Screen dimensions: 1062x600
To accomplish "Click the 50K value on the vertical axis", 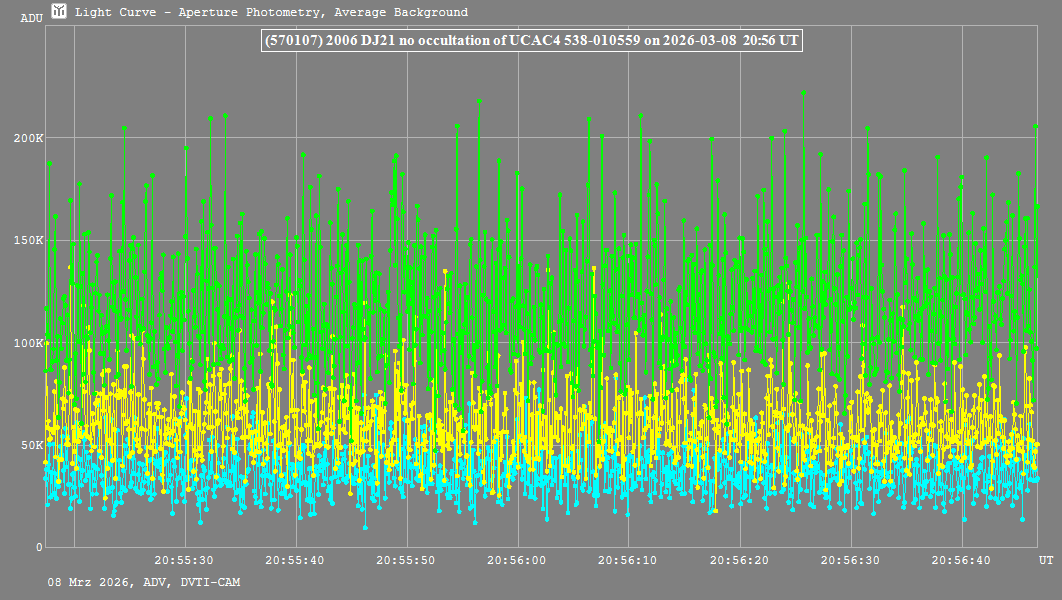I will [32, 445].
